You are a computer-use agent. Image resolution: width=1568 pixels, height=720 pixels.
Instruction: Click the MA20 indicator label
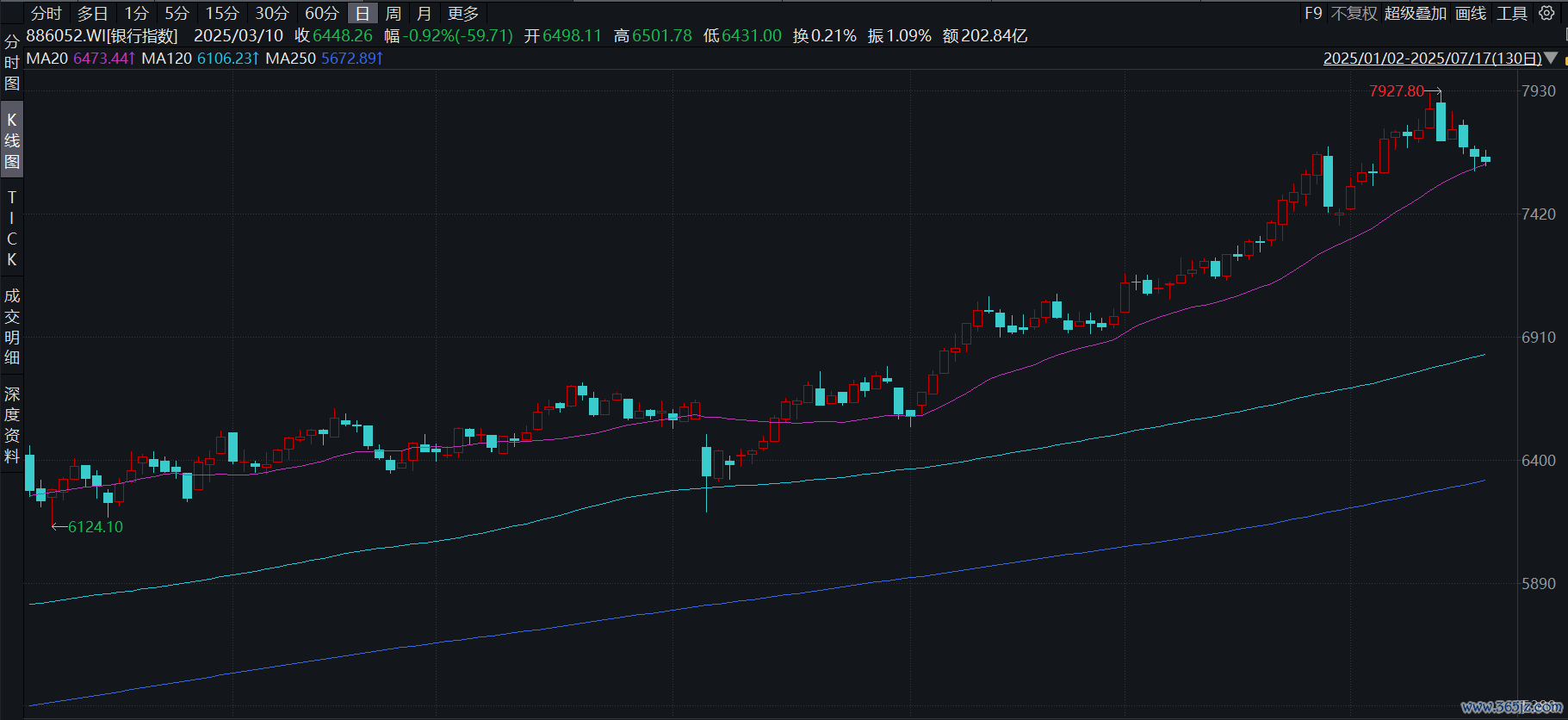[47, 58]
